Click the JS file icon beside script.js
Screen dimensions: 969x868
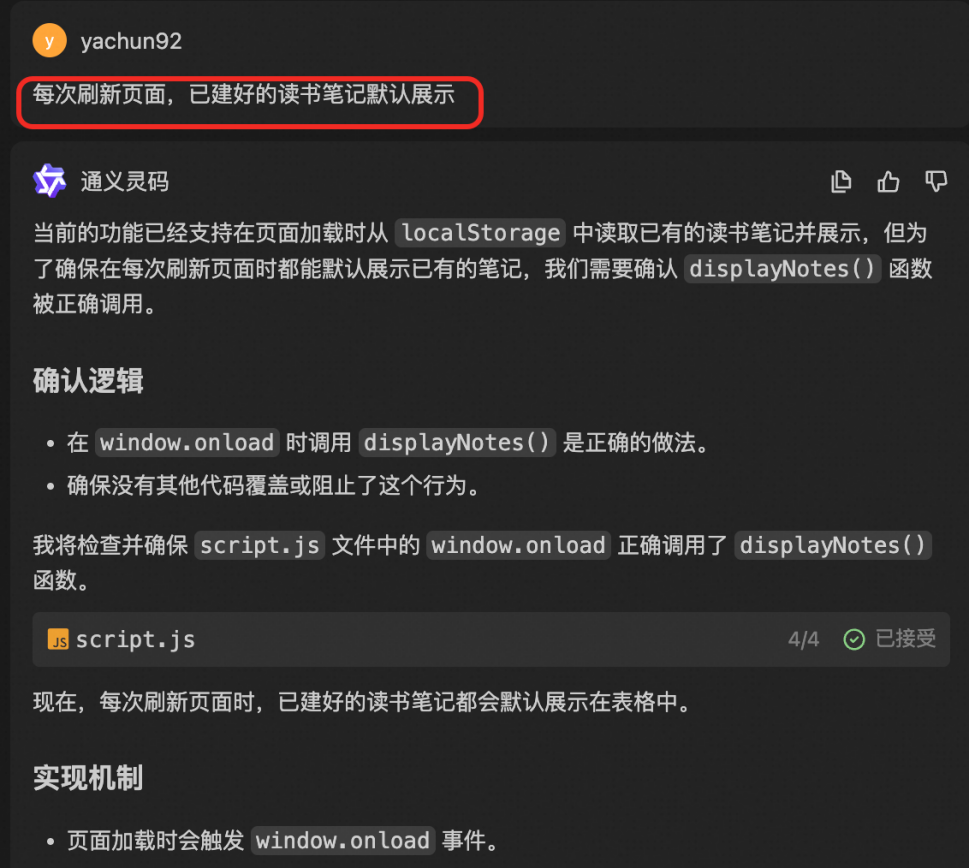pyautogui.click(x=58, y=639)
